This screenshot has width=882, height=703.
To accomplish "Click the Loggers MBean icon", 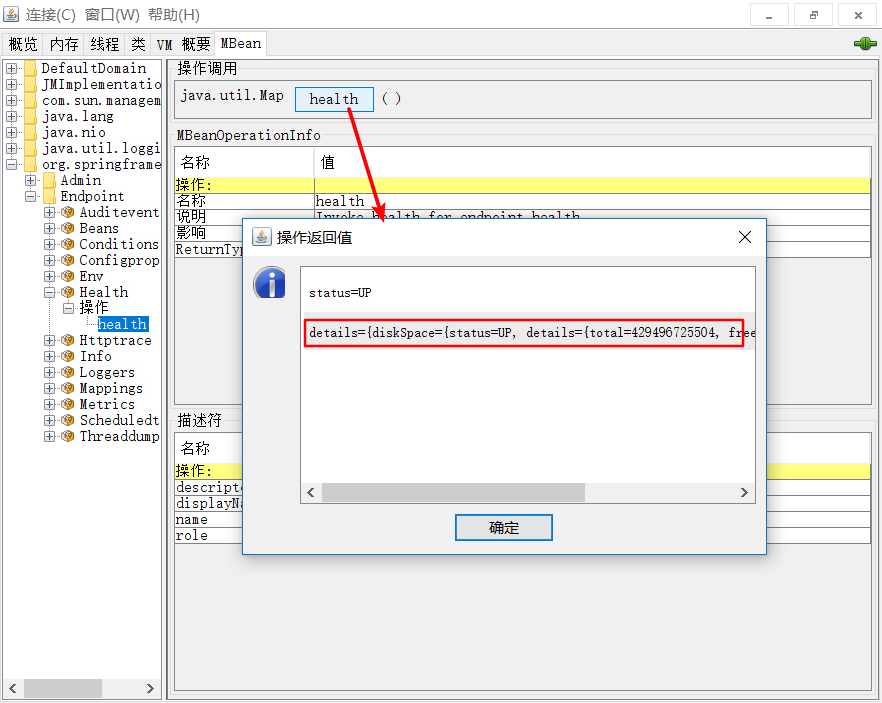I will [68, 372].
